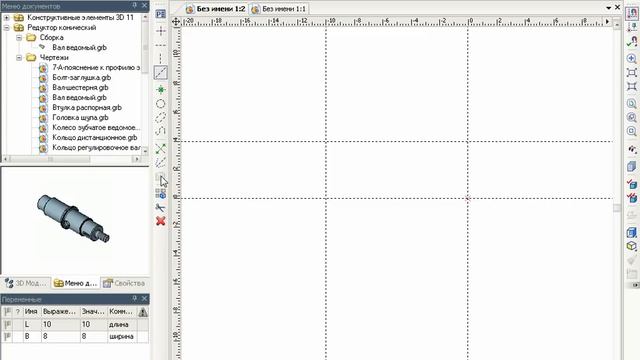Click the magnifier with page icon

[x=632, y=104]
